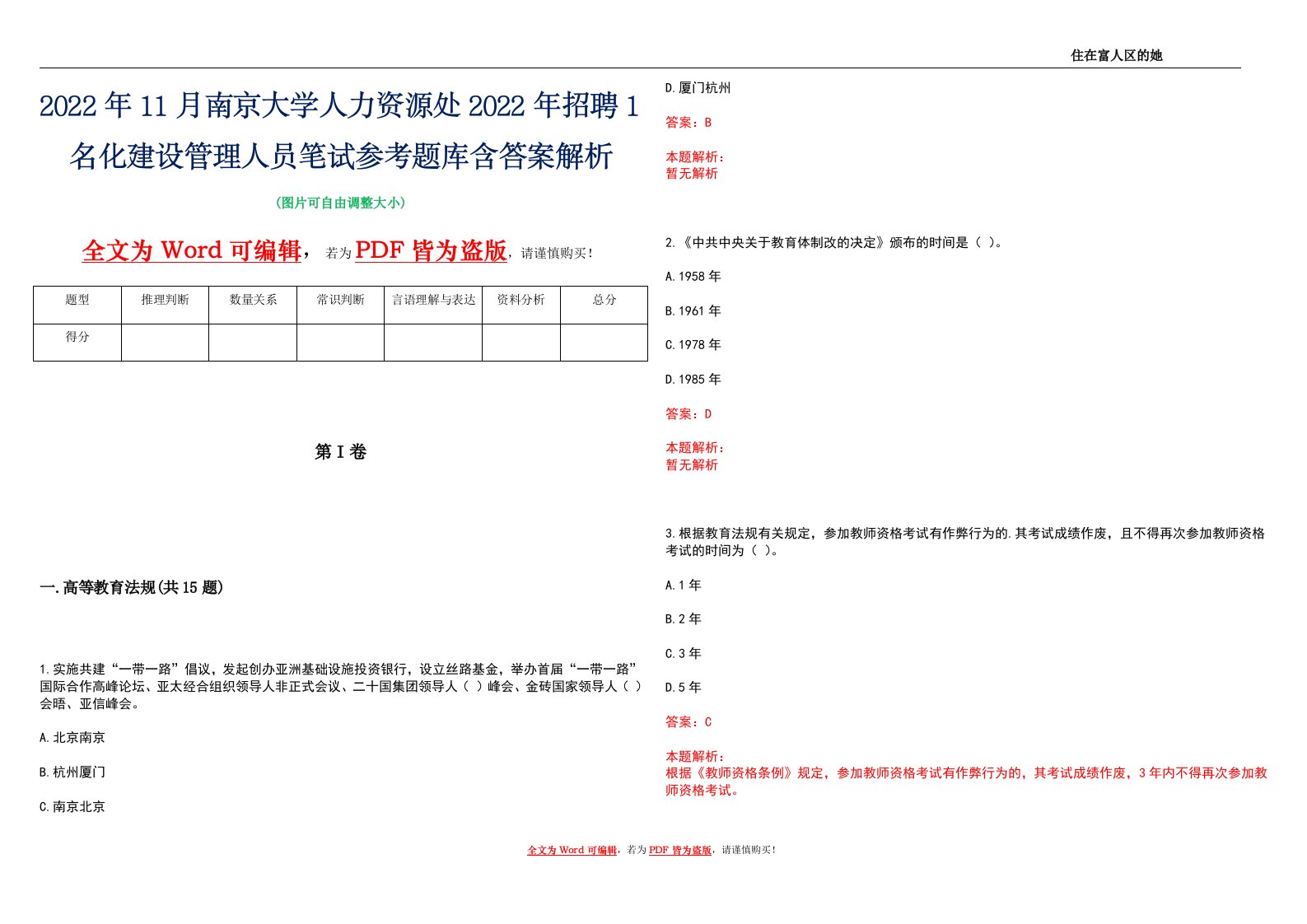Click question 1 text starting 实施共建“一带一路”倡议
Image resolution: width=1307 pixels, height=924 pixels.
[x=340, y=686]
